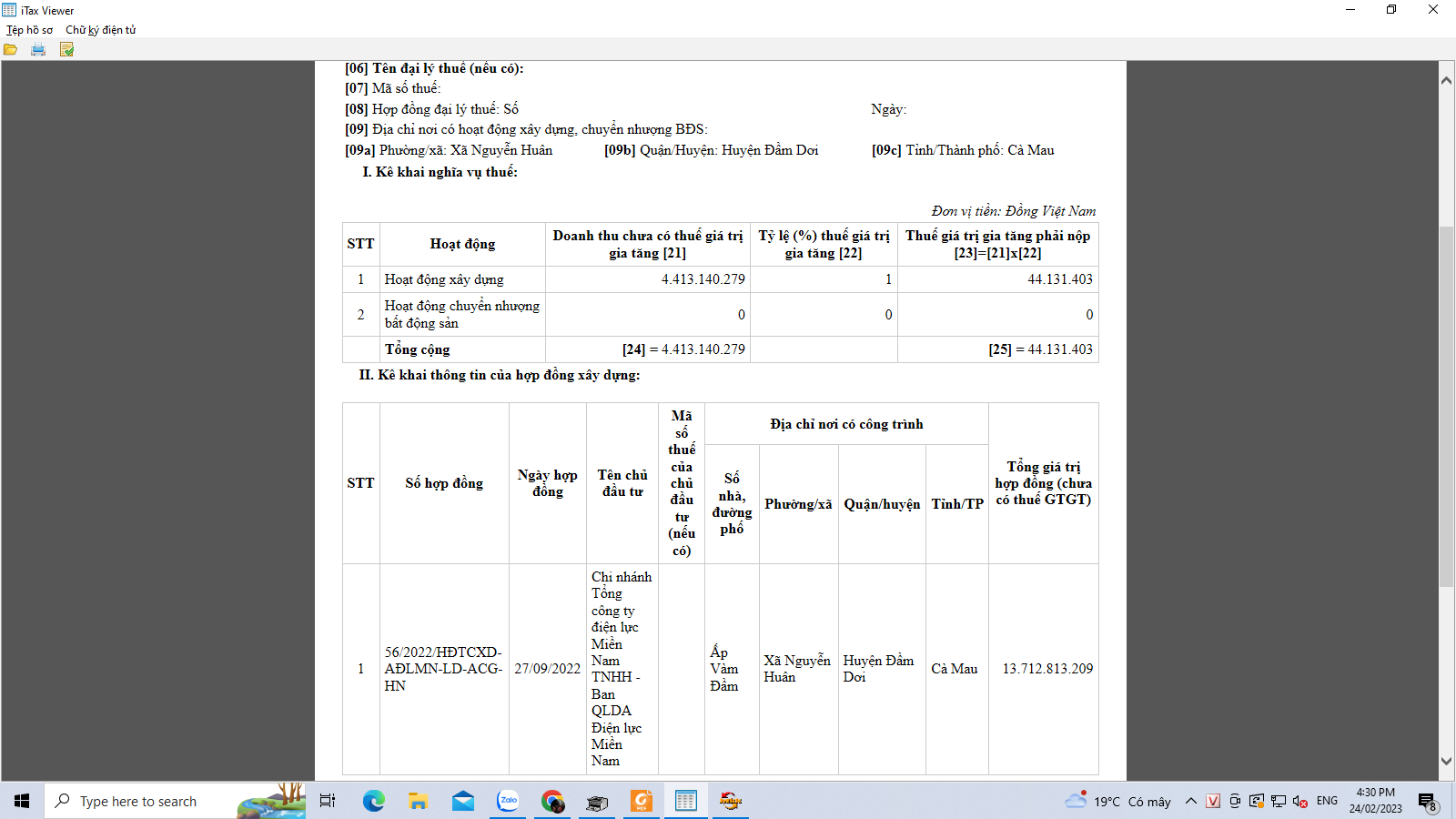Expand hidden system tray icons
This screenshot has width=1456, height=819.
(x=1190, y=801)
